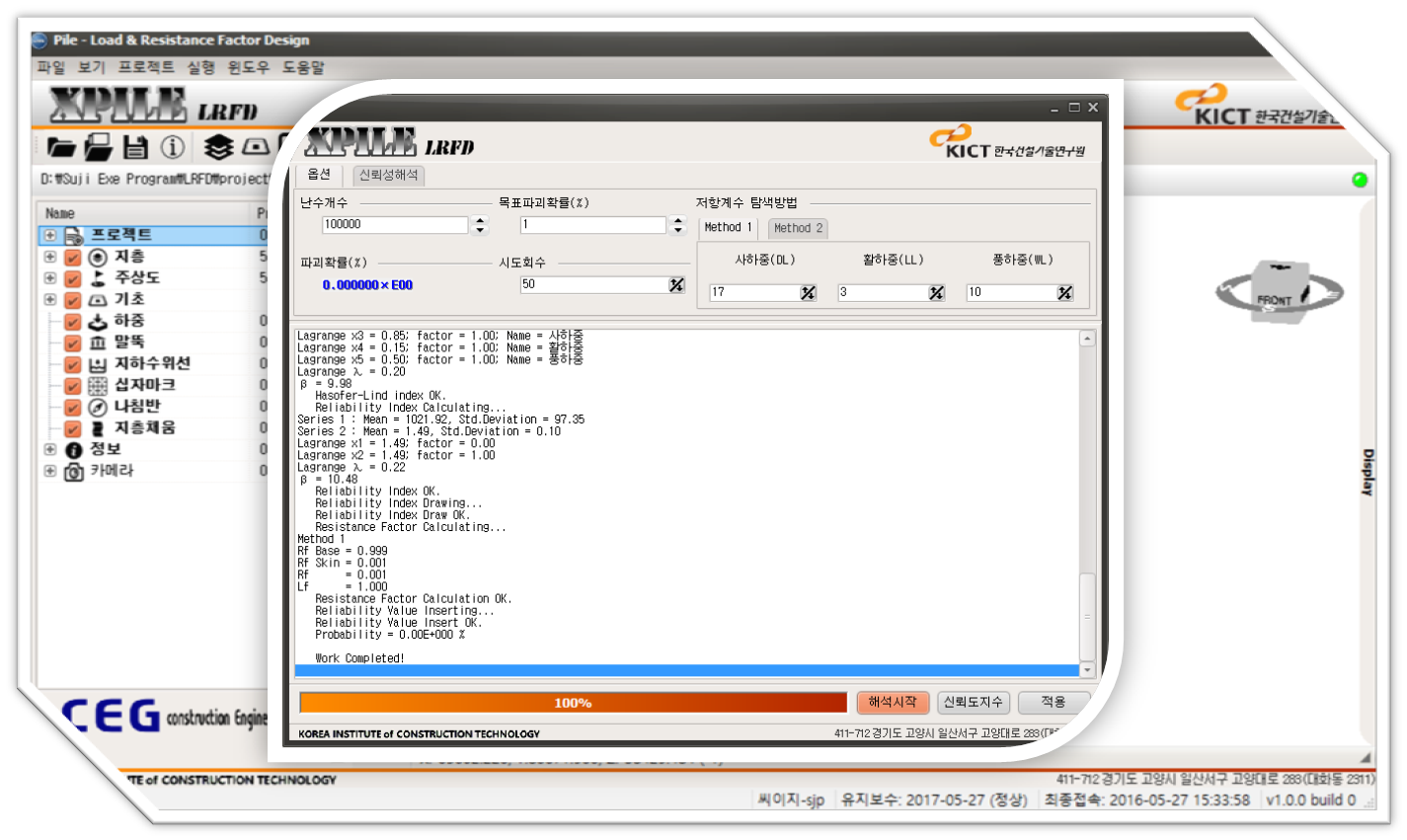The image size is (1407, 840).
Task: Click the 십자마크 grid icon
Action: pyautogui.click(x=98, y=386)
